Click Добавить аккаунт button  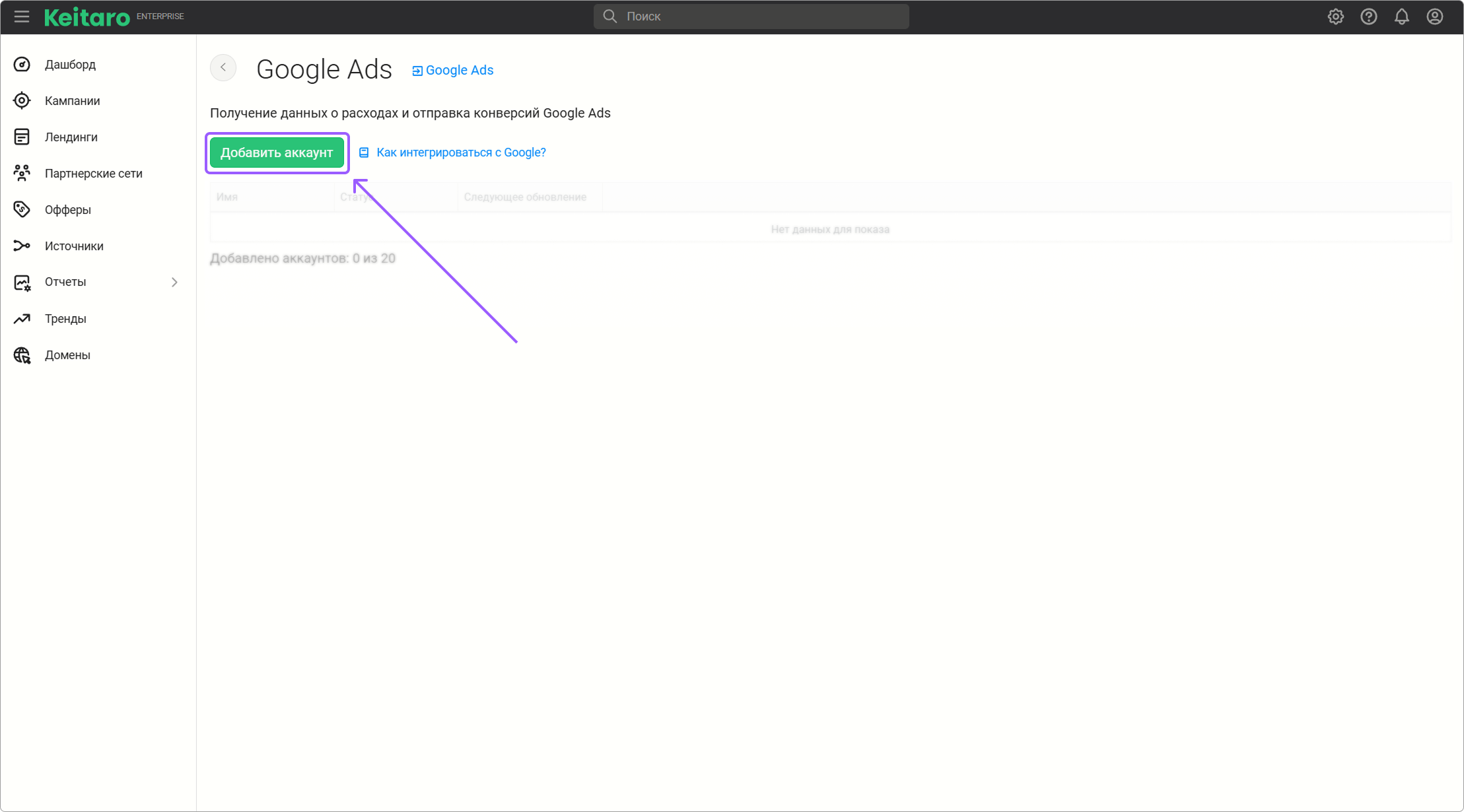[x=277, y=152]
